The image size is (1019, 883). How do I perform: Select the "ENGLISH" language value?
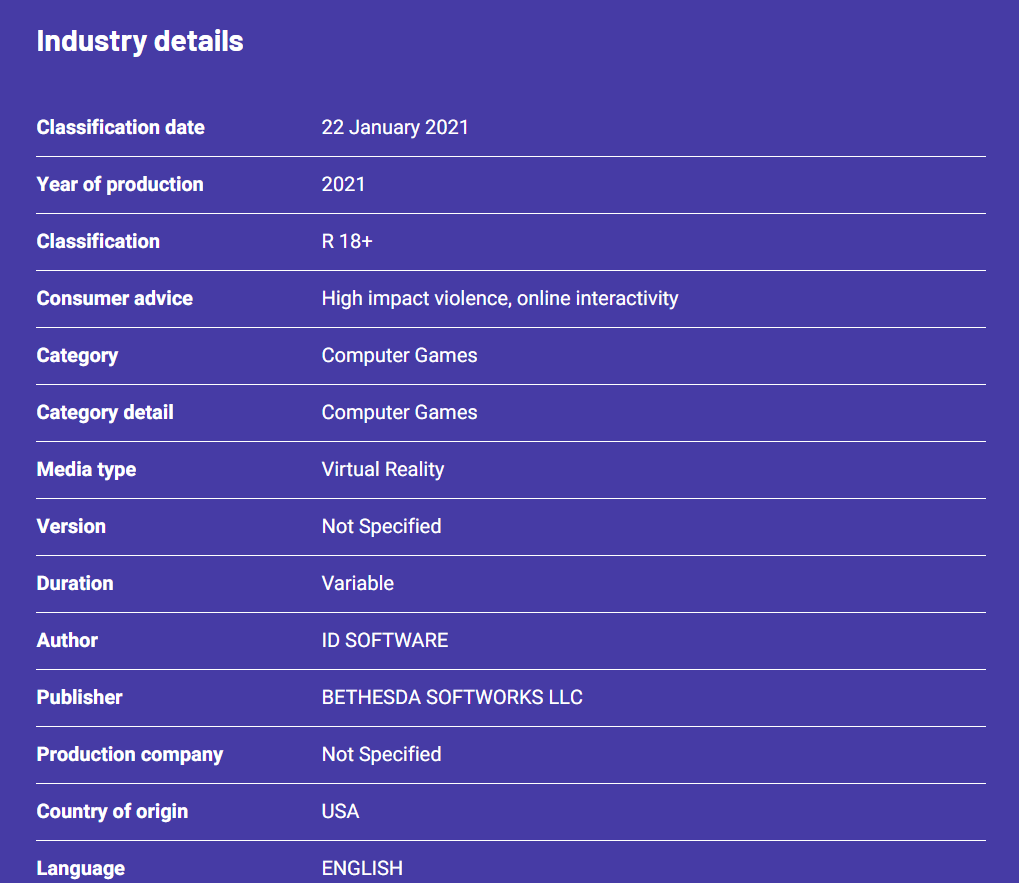[362, 868]
